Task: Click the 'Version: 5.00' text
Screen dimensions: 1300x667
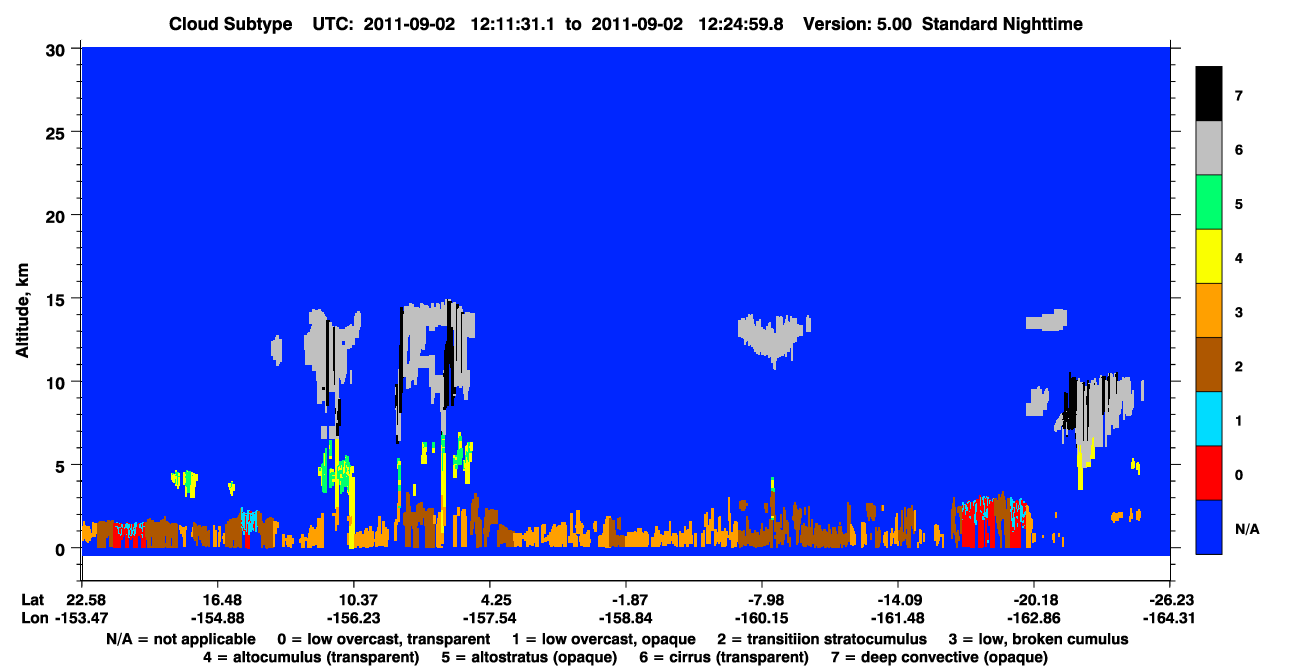Action: 857,23
